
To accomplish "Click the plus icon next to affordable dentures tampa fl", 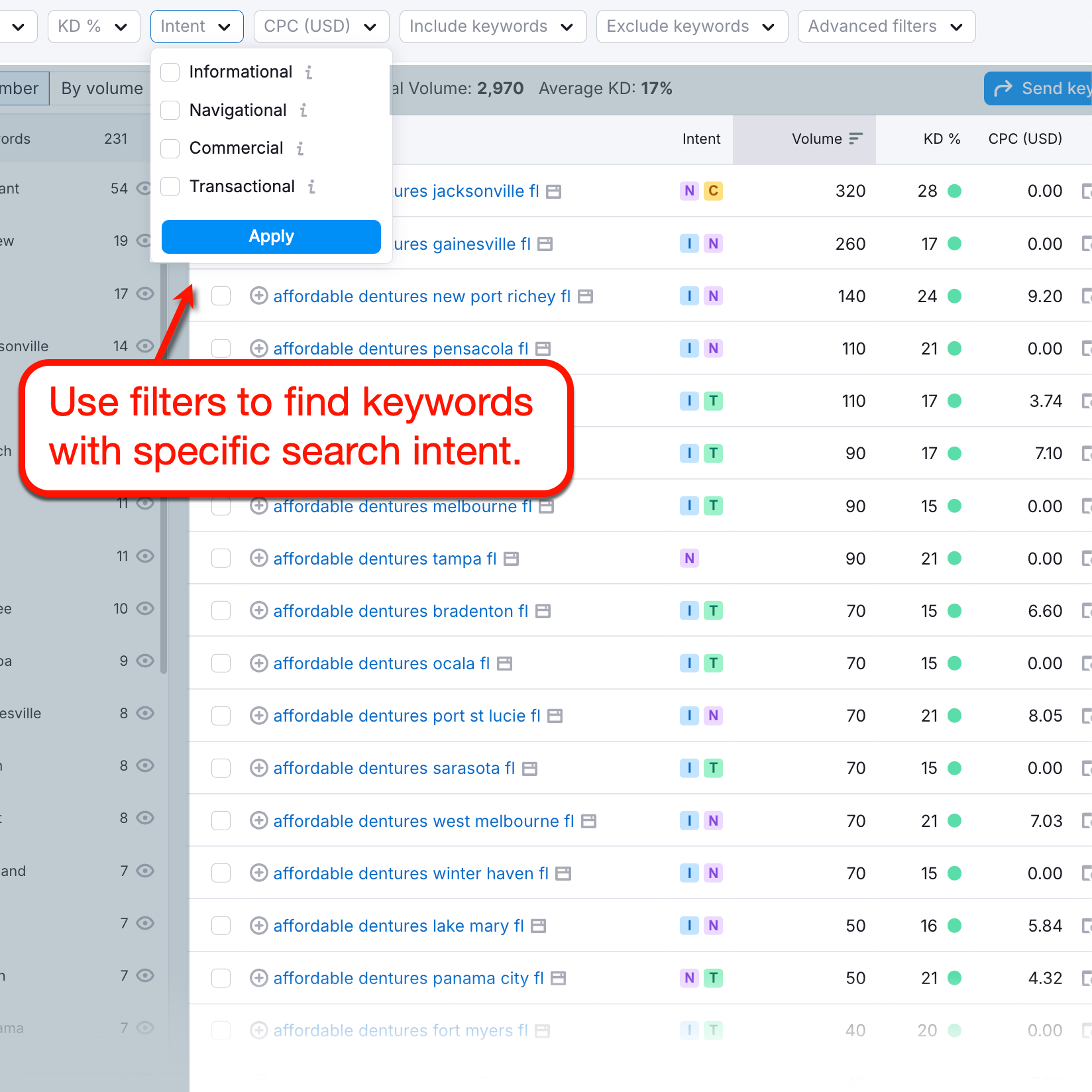I will coord(258,559).
